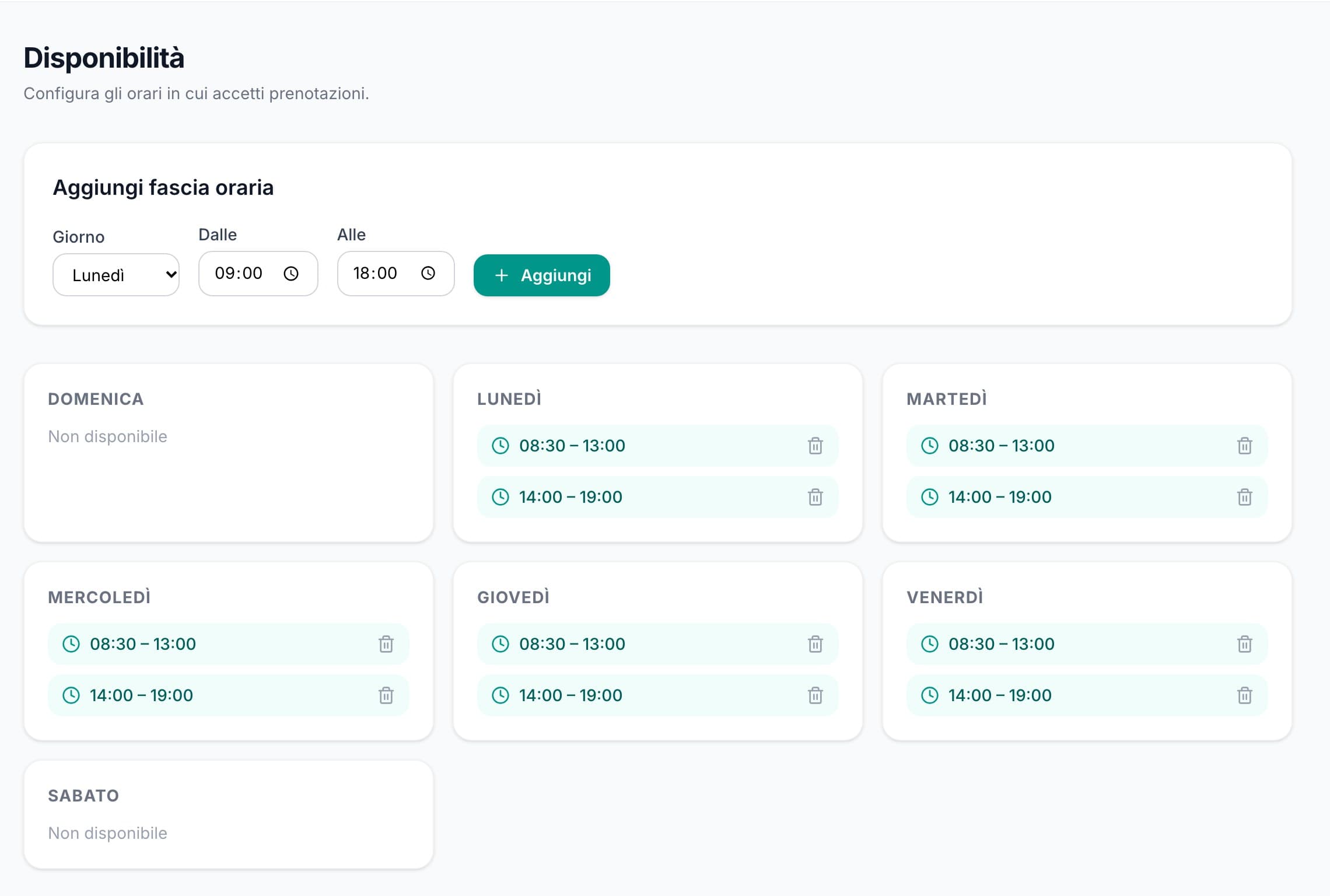Image resolution: width=1330 pixels, height=896 pixels.
Task: Trash the Mercoledì 08:30 – 13:00 slot
Action: tap(386, 644)
